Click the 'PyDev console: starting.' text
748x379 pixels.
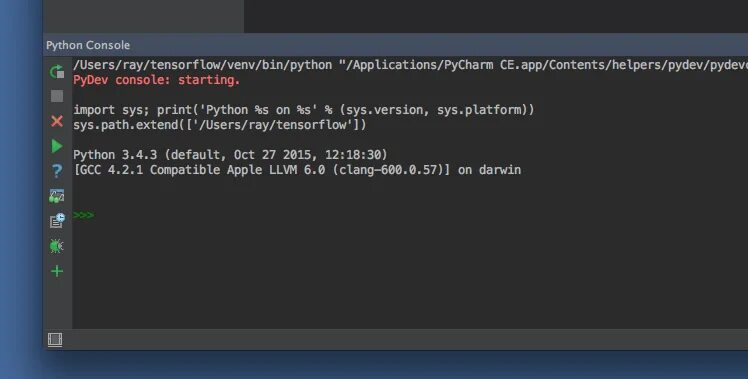156,80
